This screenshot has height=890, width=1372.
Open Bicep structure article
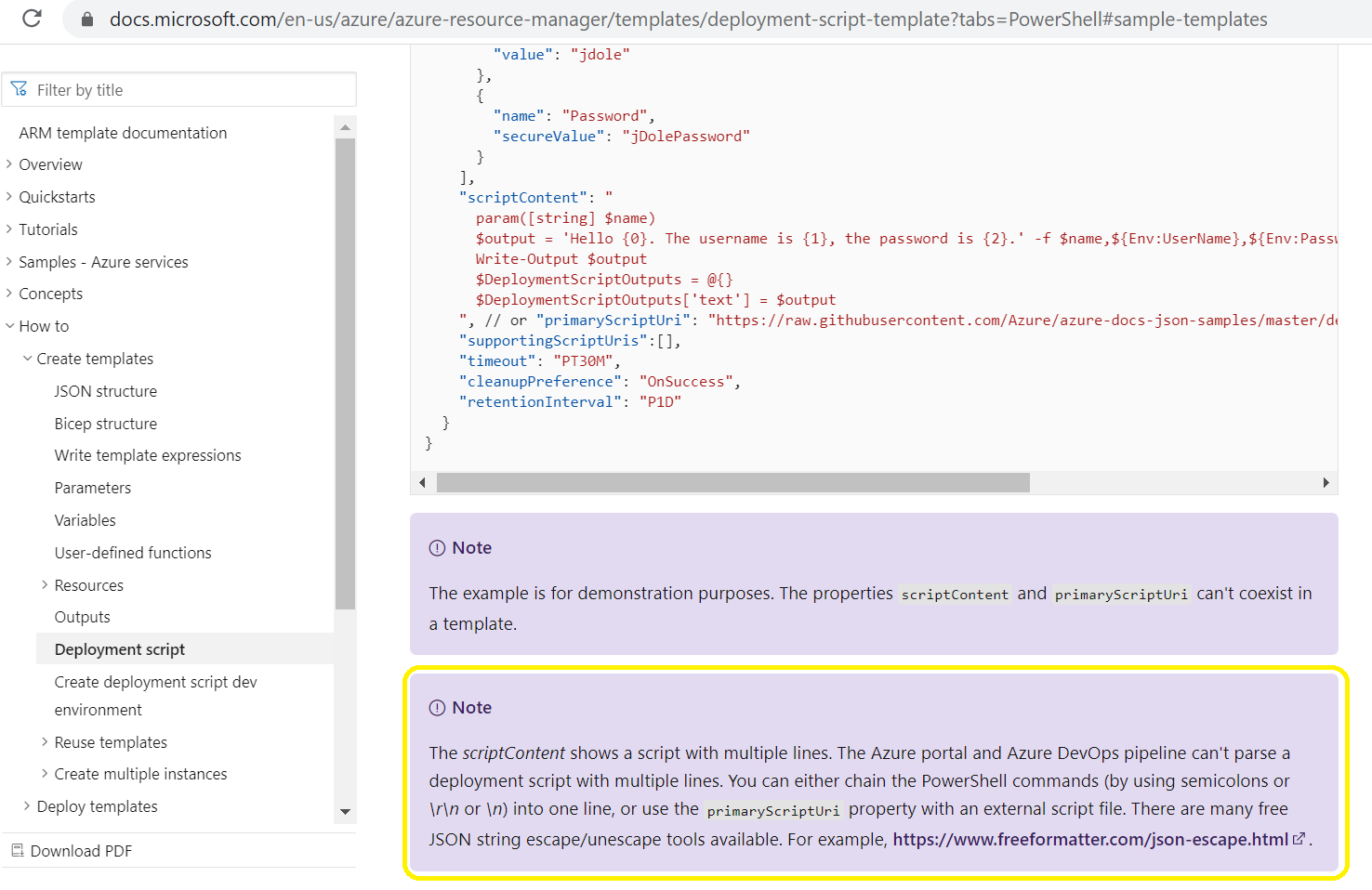(x=106, y=424)
